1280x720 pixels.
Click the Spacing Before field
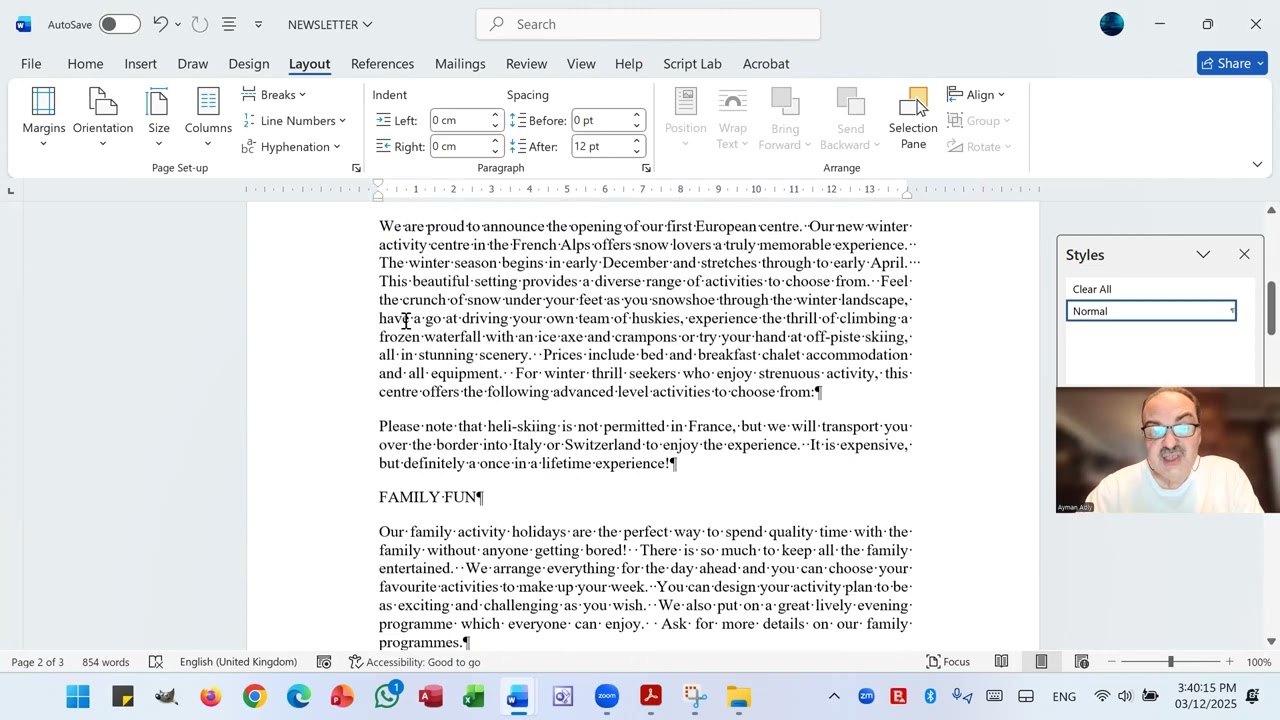pos(600,120)
